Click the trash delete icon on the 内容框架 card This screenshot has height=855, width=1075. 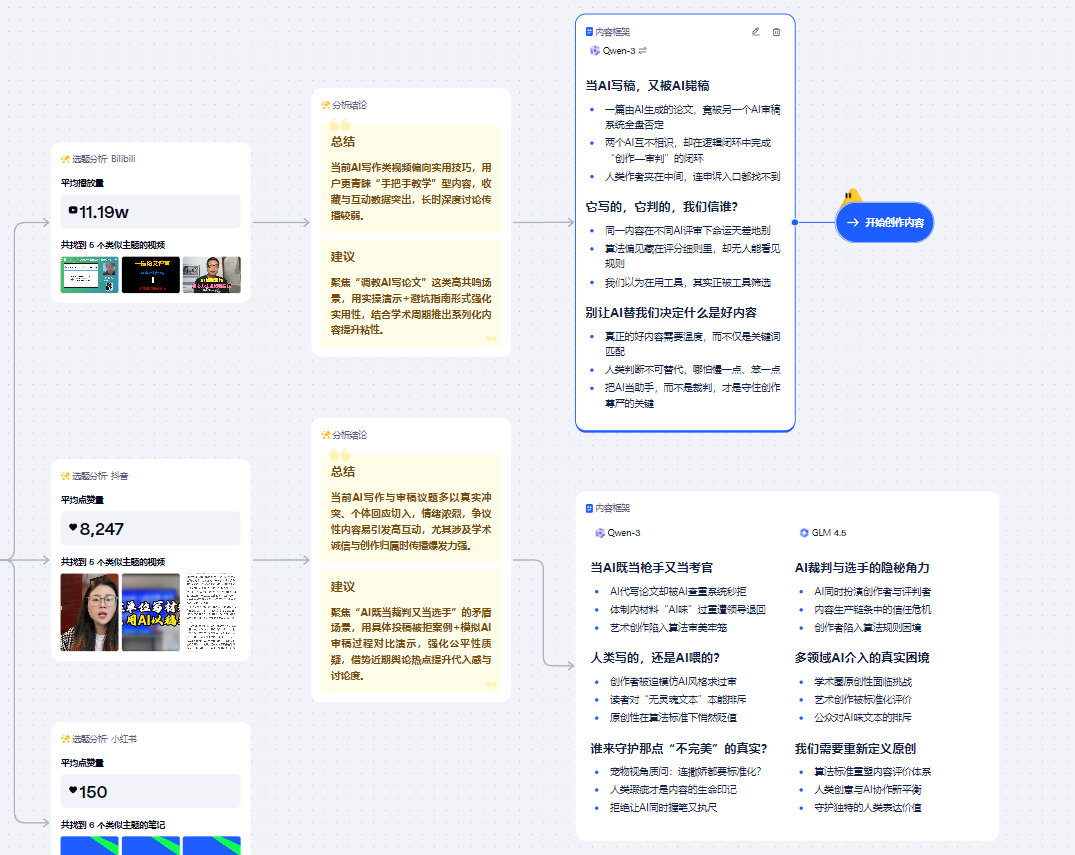[x=776, y=32]
